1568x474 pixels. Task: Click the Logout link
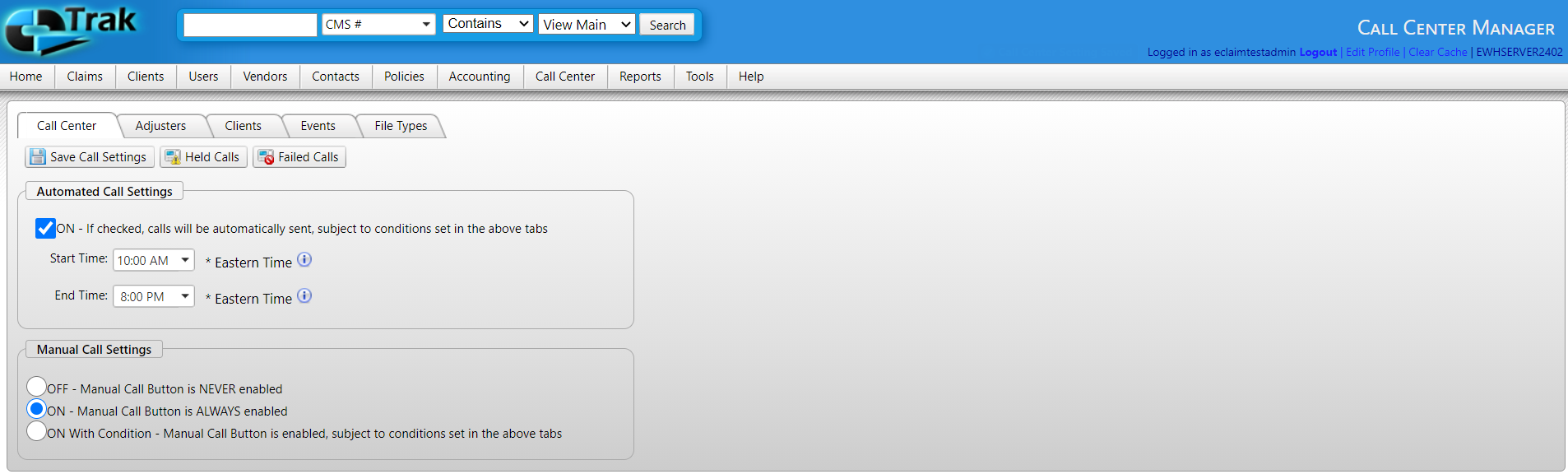click(x=1318, y=52)
